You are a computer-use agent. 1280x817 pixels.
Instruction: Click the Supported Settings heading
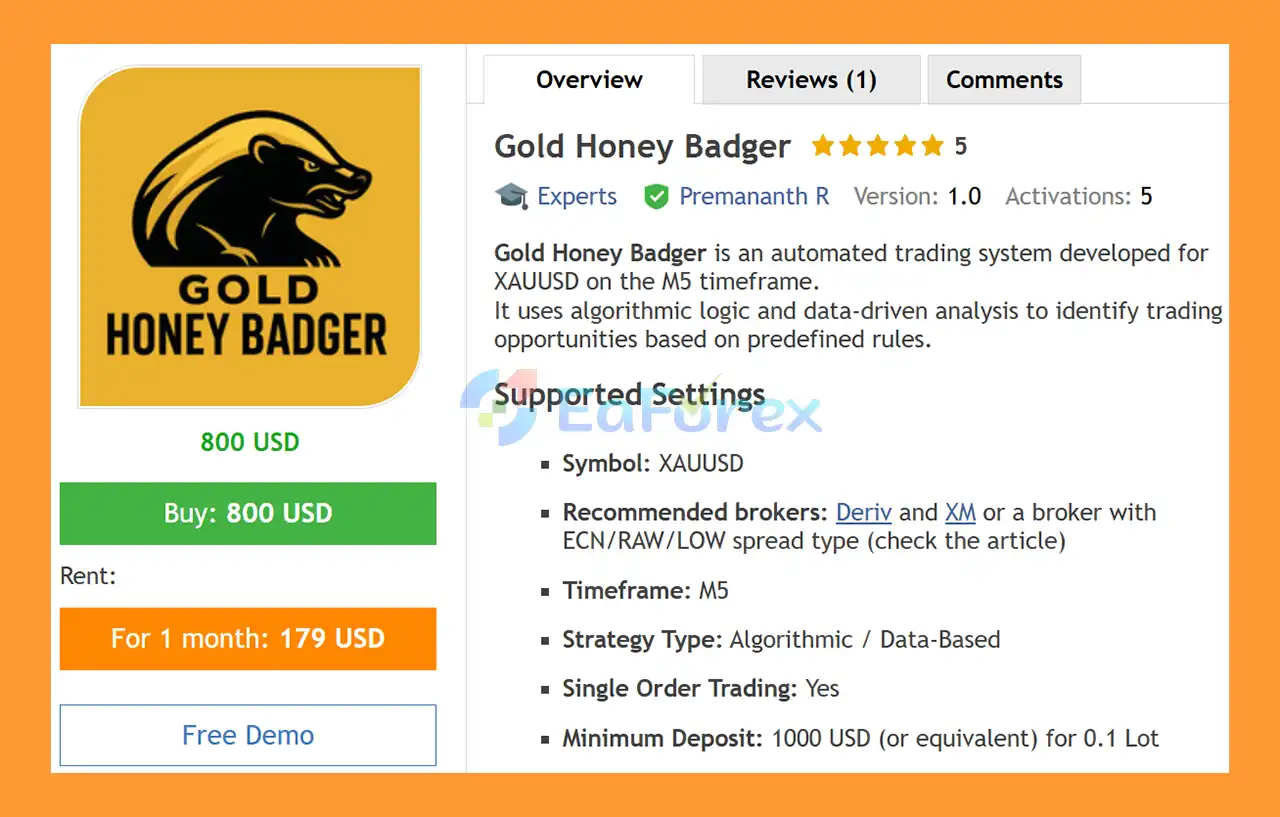[x=629, y=394]
